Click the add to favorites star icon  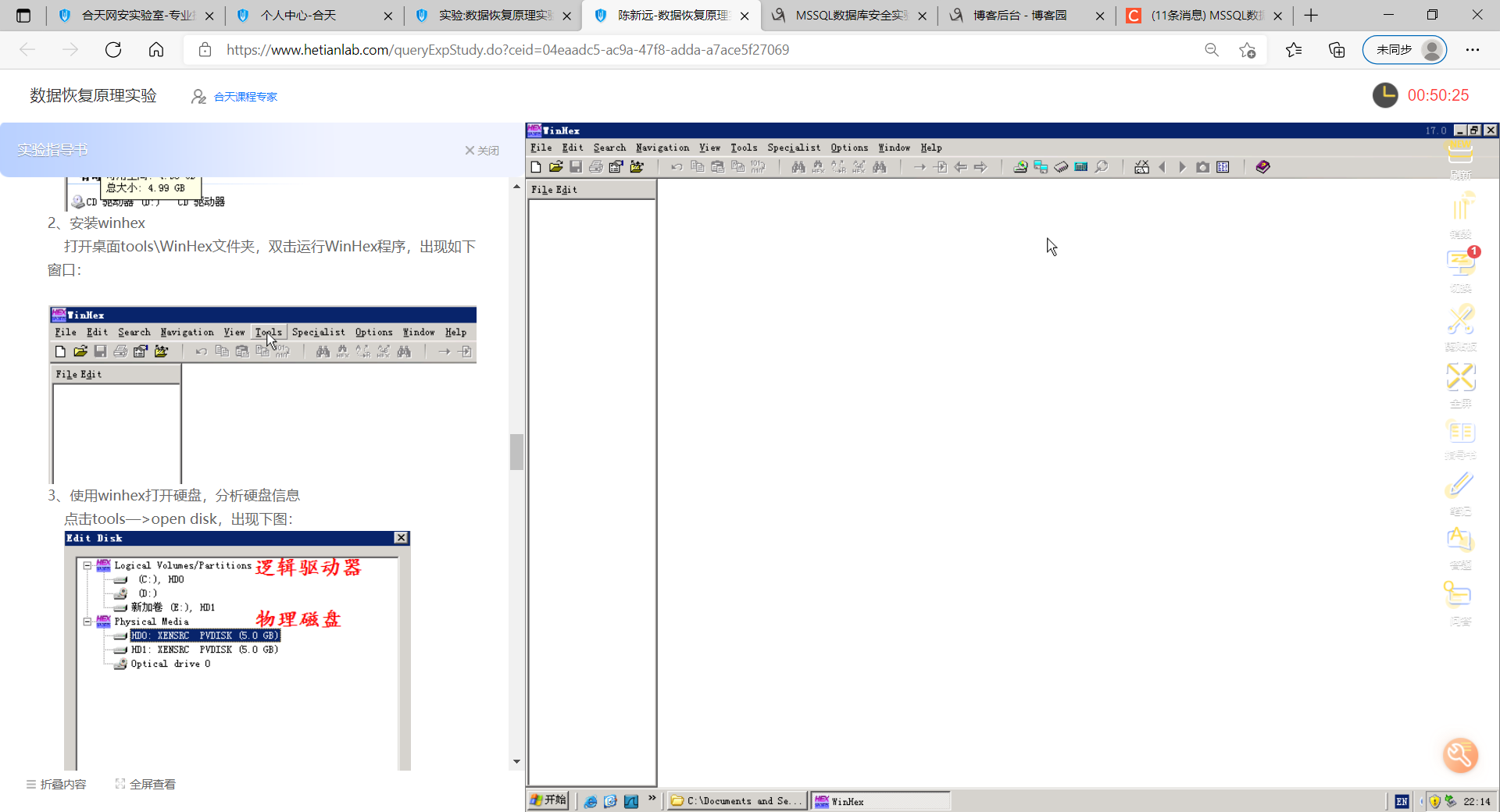point(1248,50)
